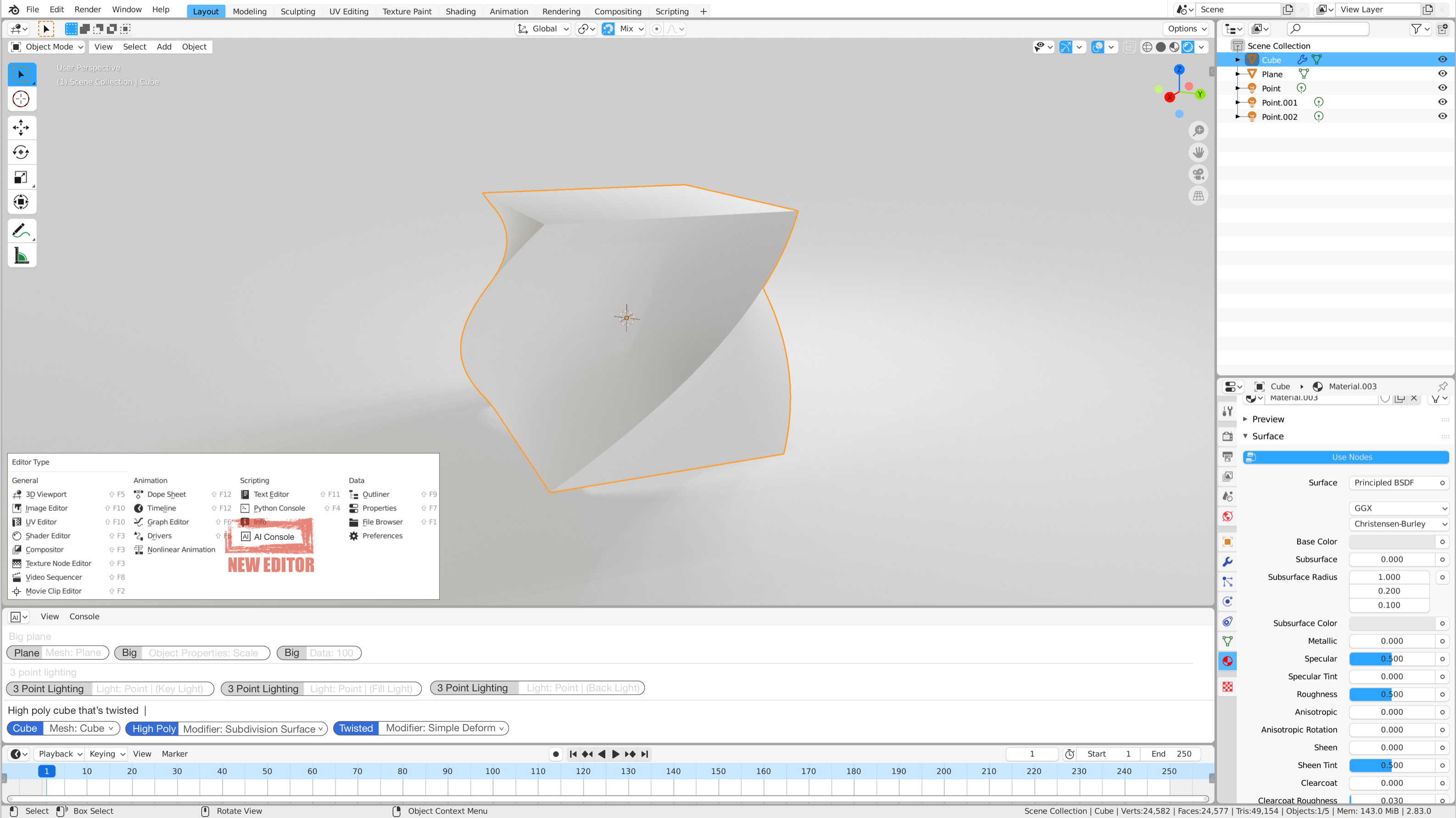Activate the Transform tool
The width and height of the screenshot is (1456, 818).
tap(21, 202)
